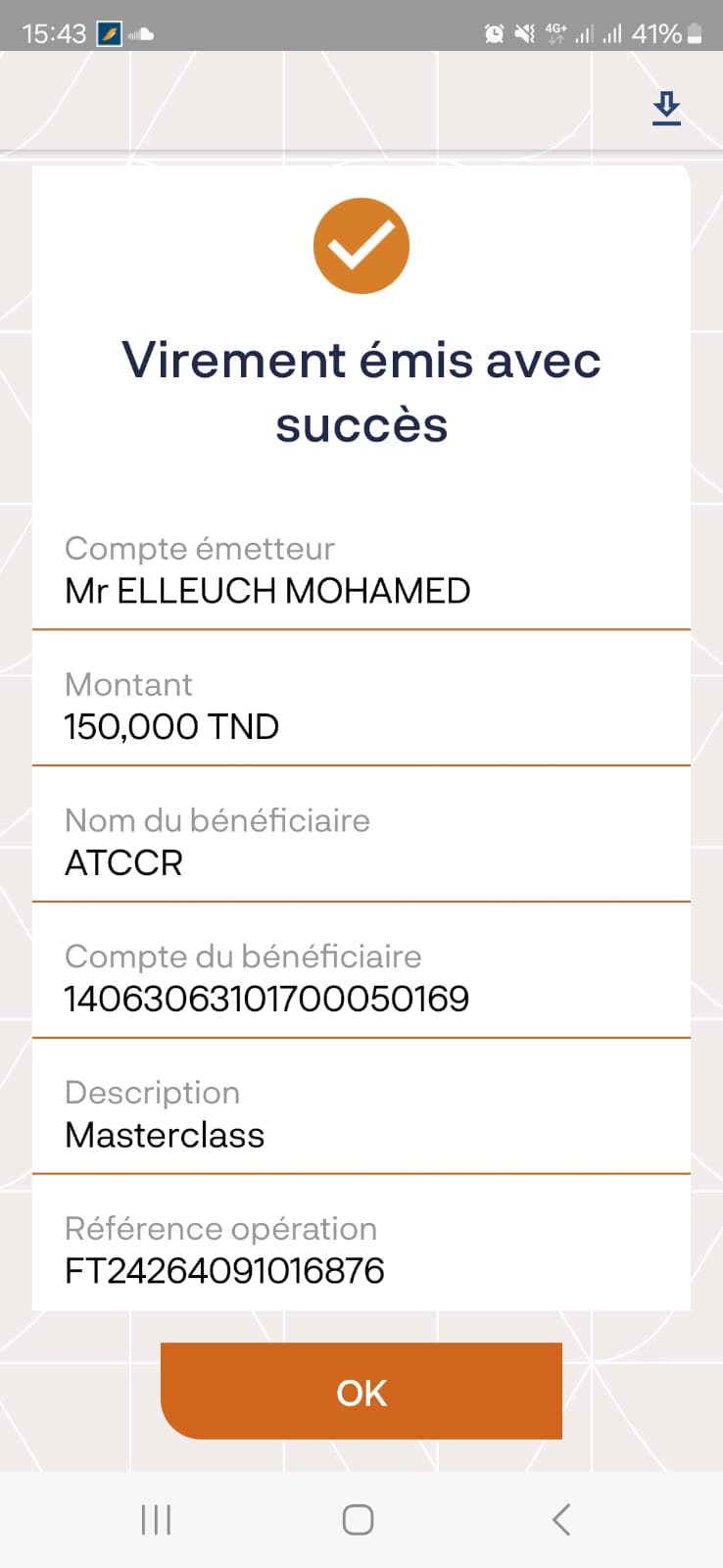This screenshot has height=1568, width=723.
Task: Confirm with the OK button
Action: tap(361, 1392)
